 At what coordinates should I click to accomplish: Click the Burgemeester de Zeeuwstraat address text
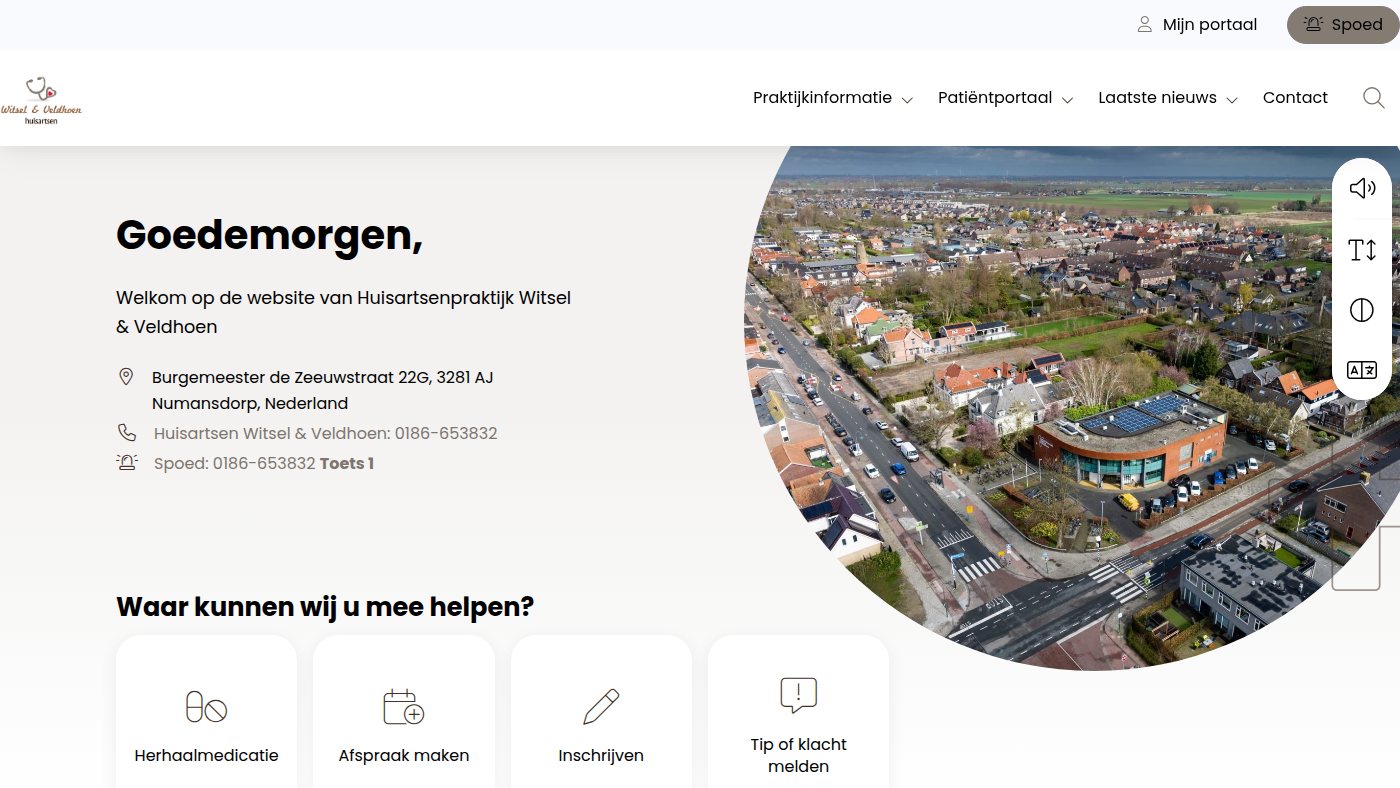tap(322, 391)
